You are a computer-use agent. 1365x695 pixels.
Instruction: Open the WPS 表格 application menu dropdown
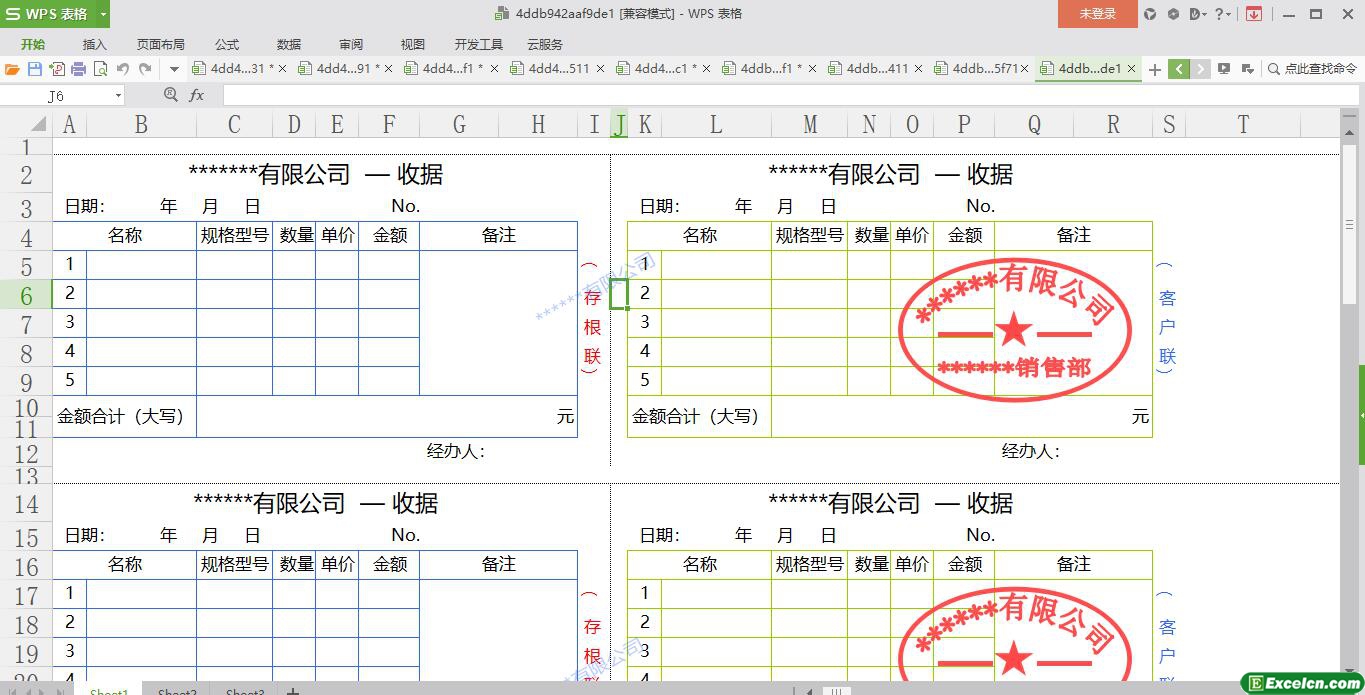pyautogui.click(x=103, y=14)
